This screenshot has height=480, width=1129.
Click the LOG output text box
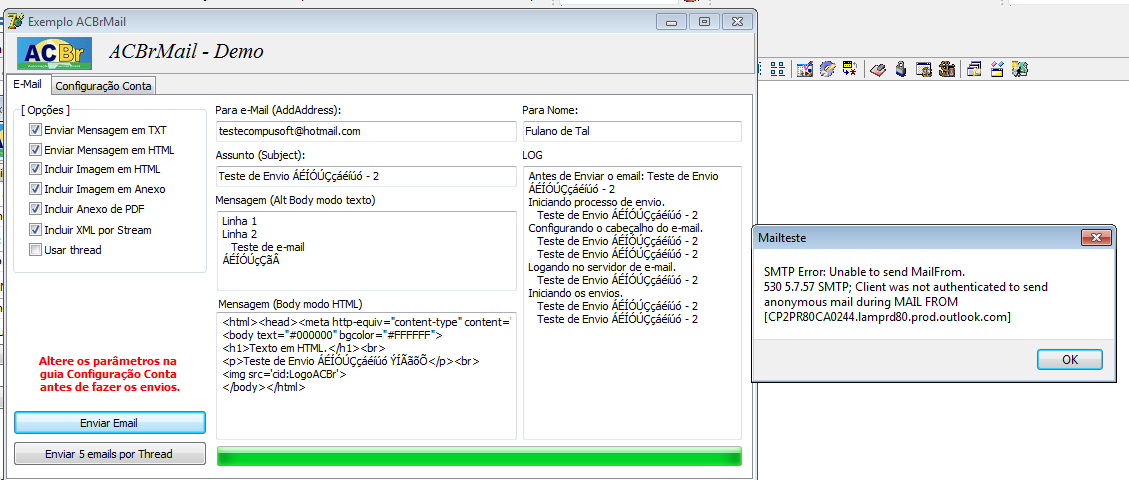click(x=631, y=303)
